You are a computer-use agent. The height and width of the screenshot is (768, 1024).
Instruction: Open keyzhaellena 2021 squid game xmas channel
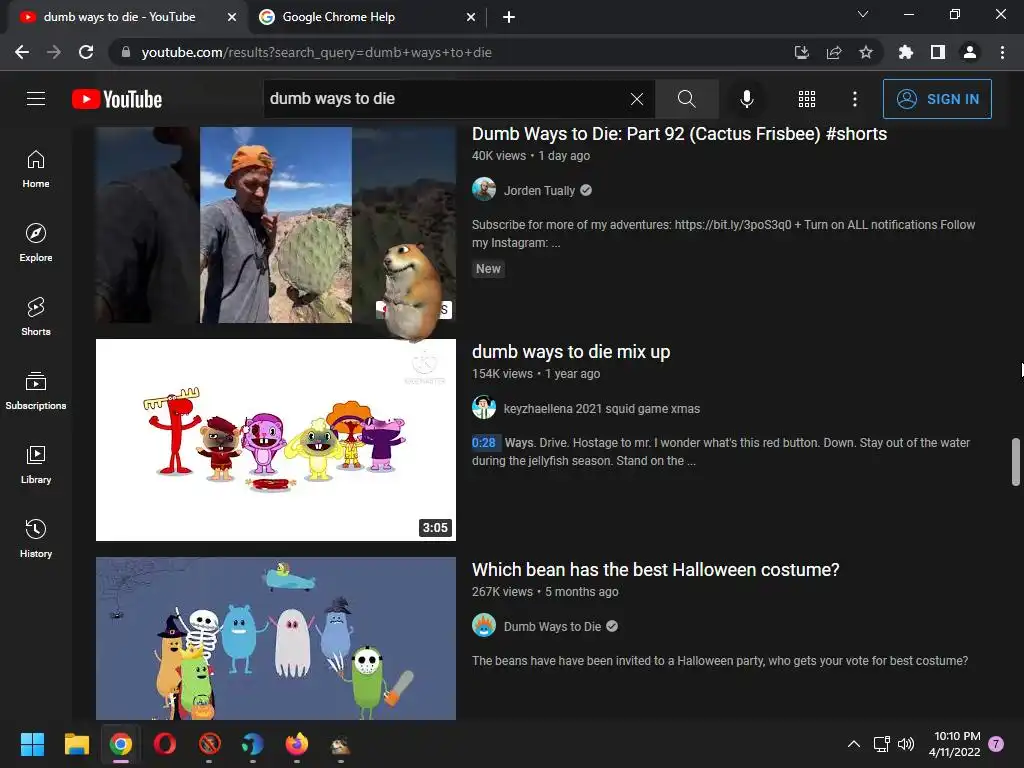[x=601, y=409]
